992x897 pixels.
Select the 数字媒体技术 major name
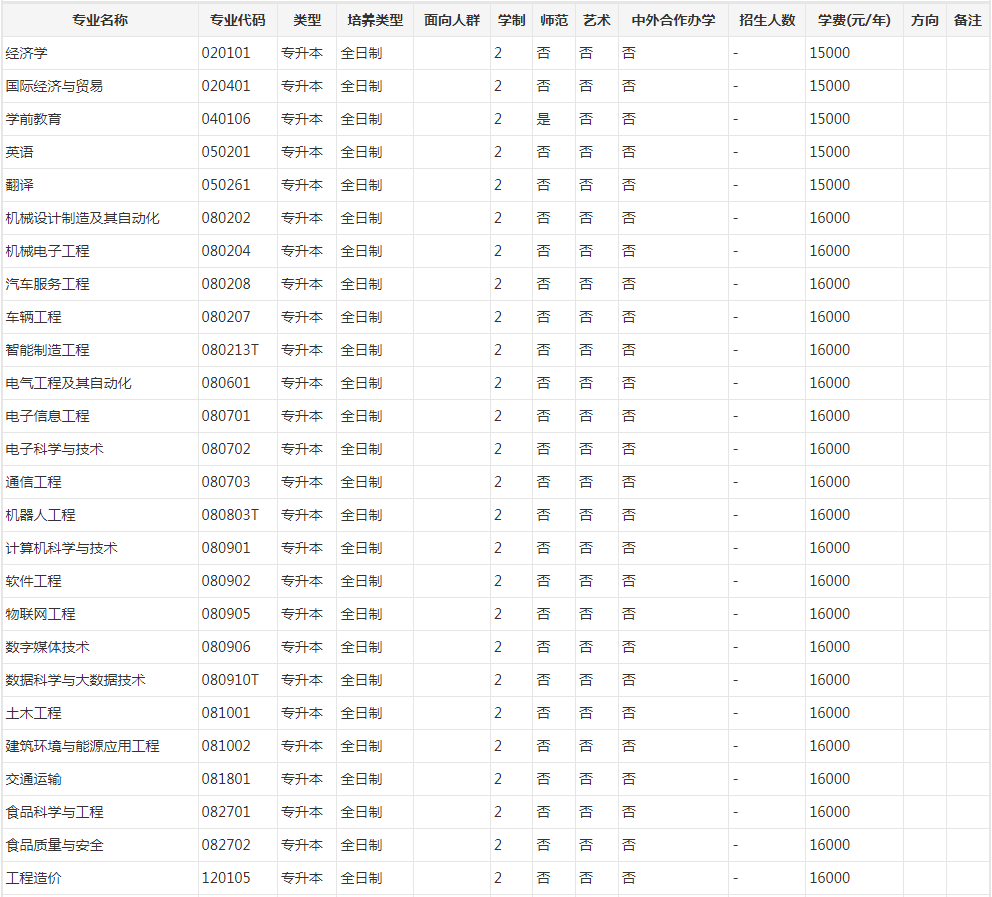tap(47, 646)
